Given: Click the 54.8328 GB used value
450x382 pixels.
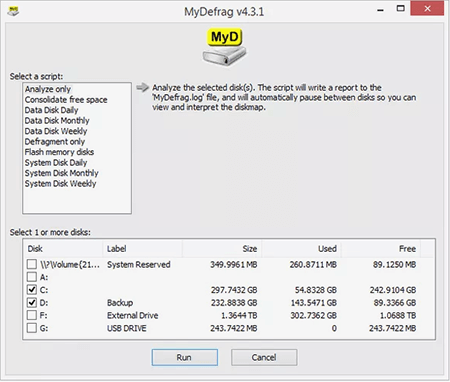Looking at the screenshot, I should point(316,290).
